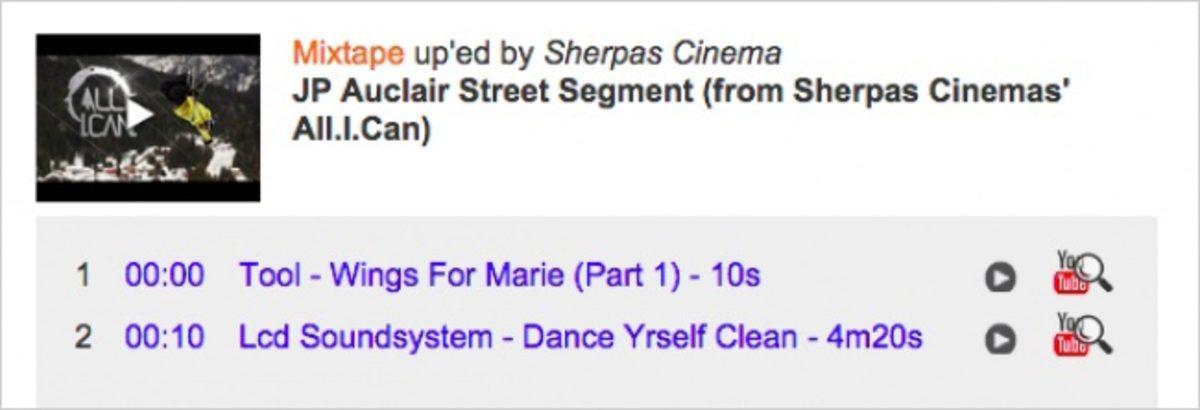Click track number 2 in the tracklist
This screenshot has width=1200, height=410.
83,337
